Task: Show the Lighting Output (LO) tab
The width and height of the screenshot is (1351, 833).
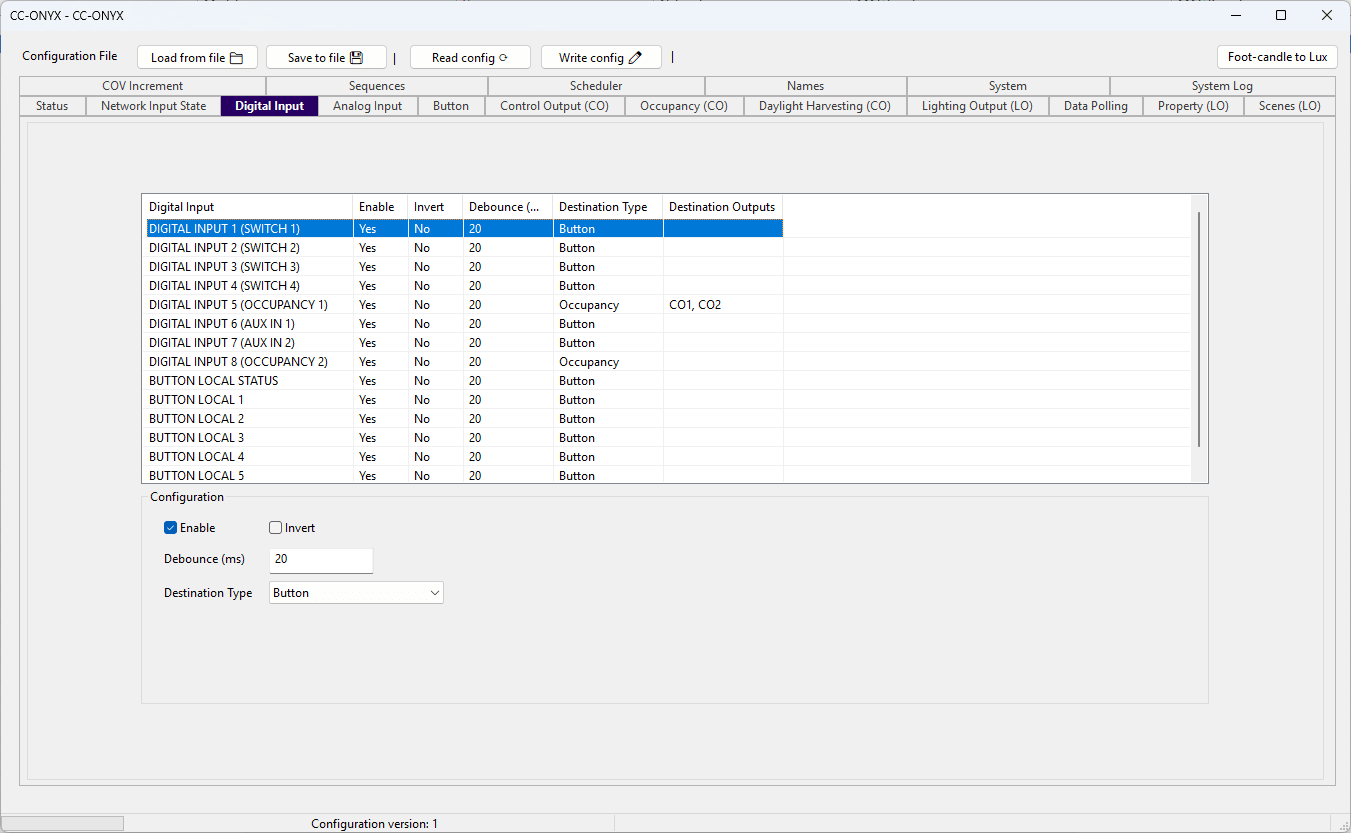Action: point(978,106)
